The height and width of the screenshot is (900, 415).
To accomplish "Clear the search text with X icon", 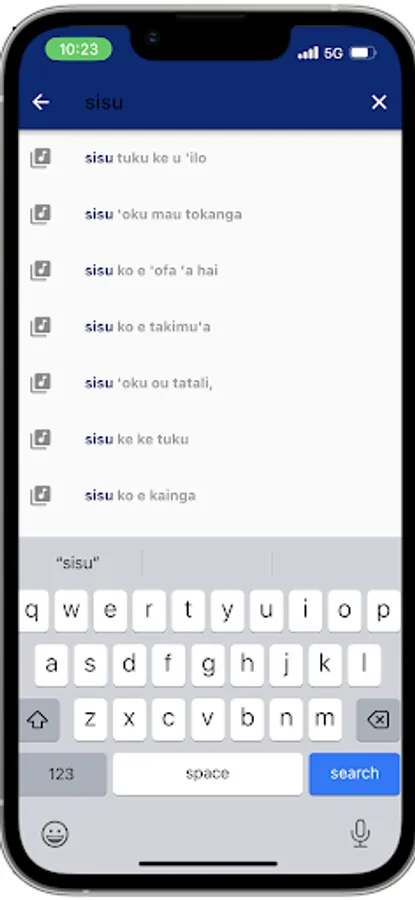I will pyautogui.click(x=379, y=102).
